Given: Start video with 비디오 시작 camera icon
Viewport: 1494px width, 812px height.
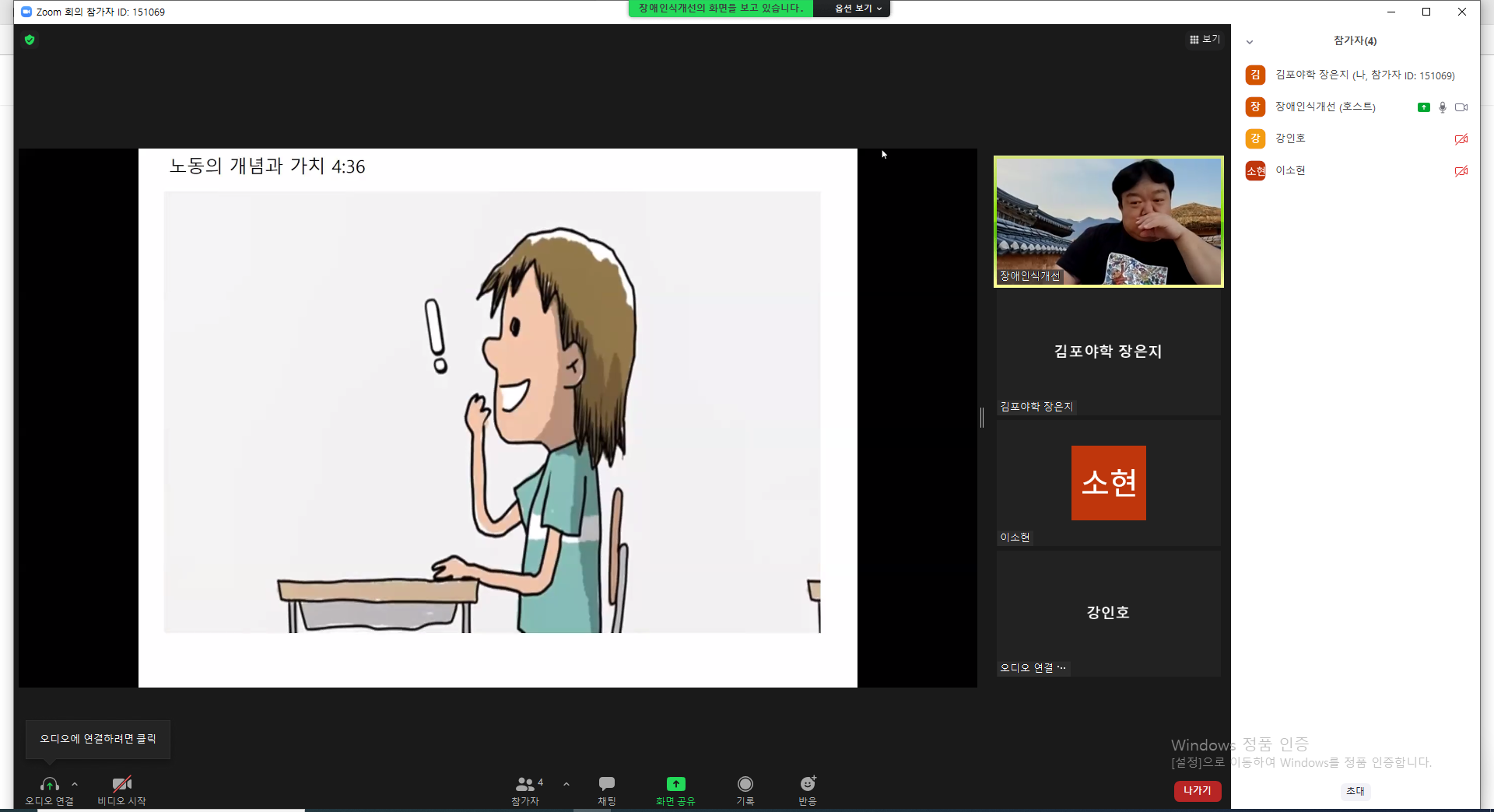Looking at the screenshot, I should pyautogui.click(x=121, y=784).
